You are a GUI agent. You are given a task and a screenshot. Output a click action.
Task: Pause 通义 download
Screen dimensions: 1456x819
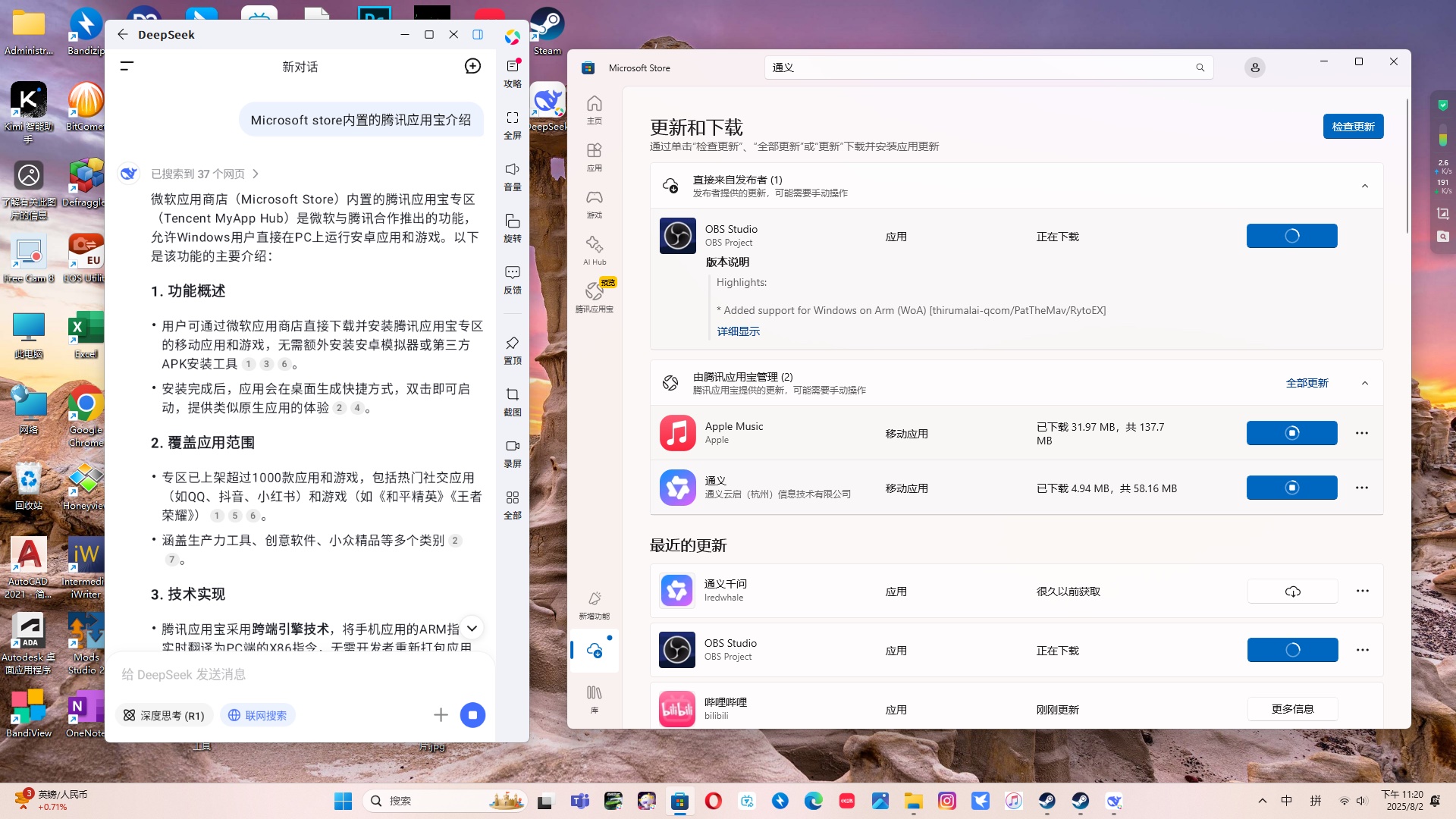coord(1291,488)
